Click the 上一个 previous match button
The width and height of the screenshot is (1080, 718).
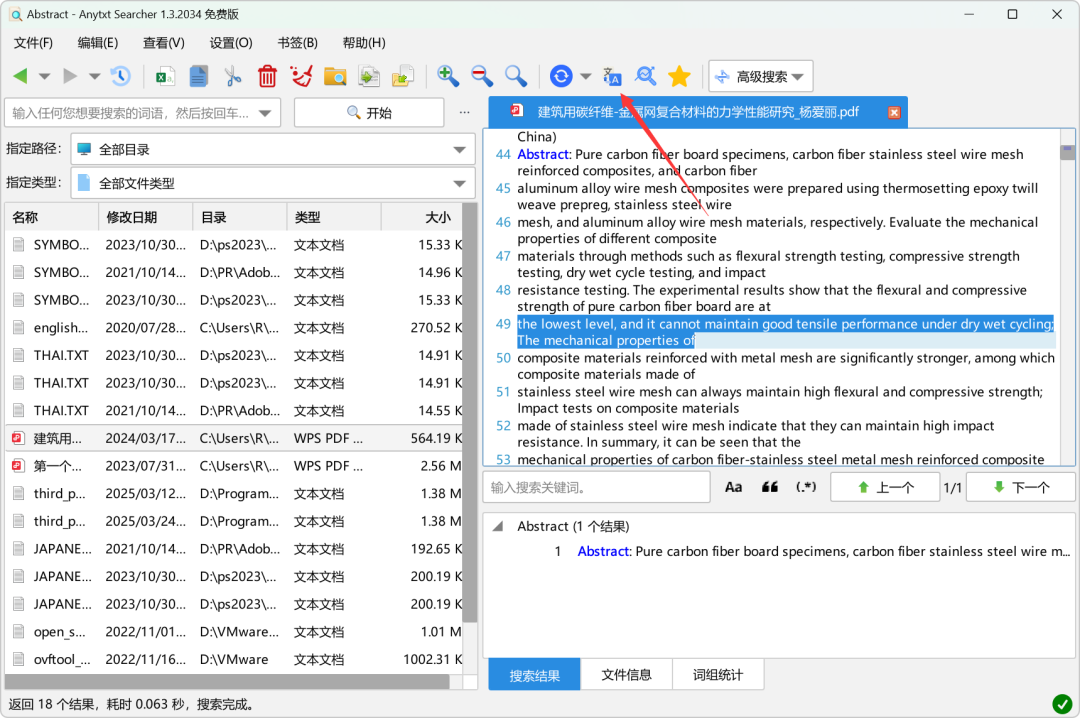pos(885,487)
